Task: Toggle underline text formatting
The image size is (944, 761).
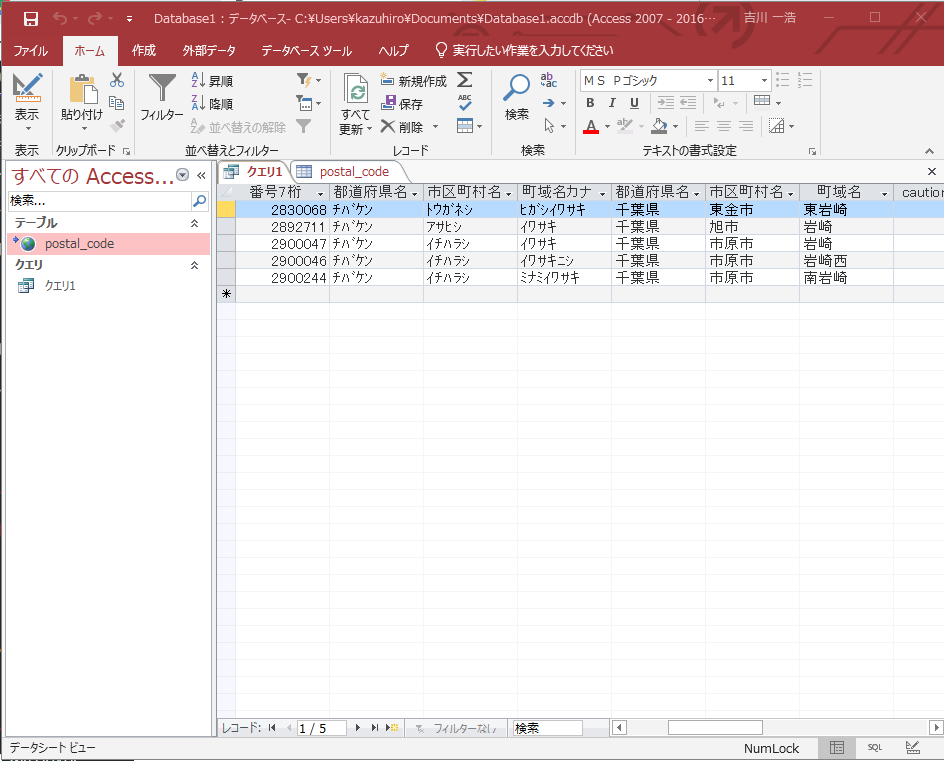Action: pos(630,103)
